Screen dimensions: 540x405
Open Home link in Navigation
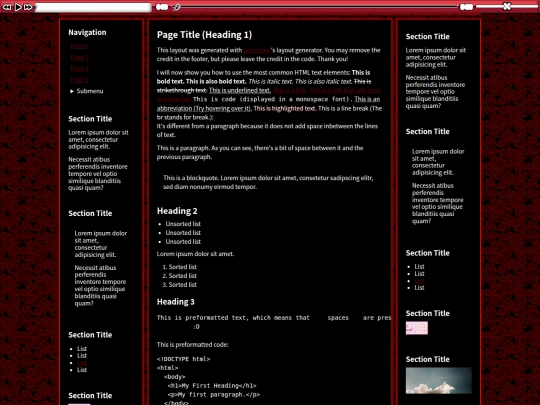(79, 46)
